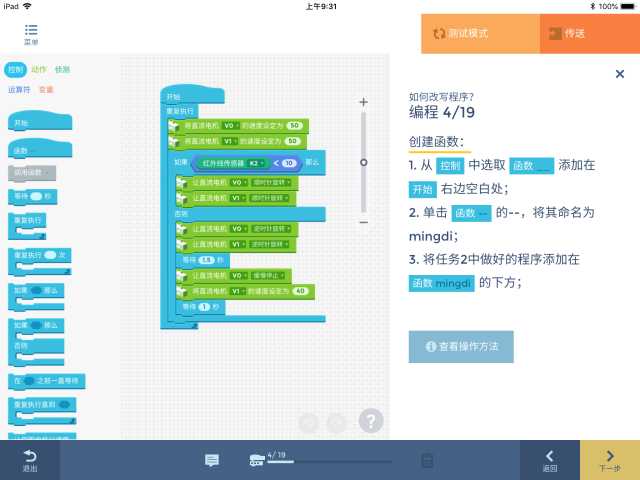Select the 运算符 block category

19,89
